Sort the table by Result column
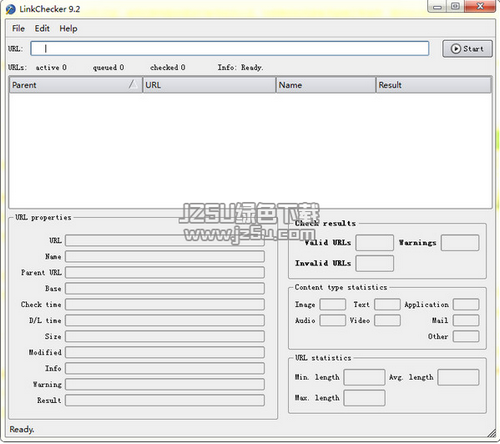500x444 pixels. (x=433, y=85)
